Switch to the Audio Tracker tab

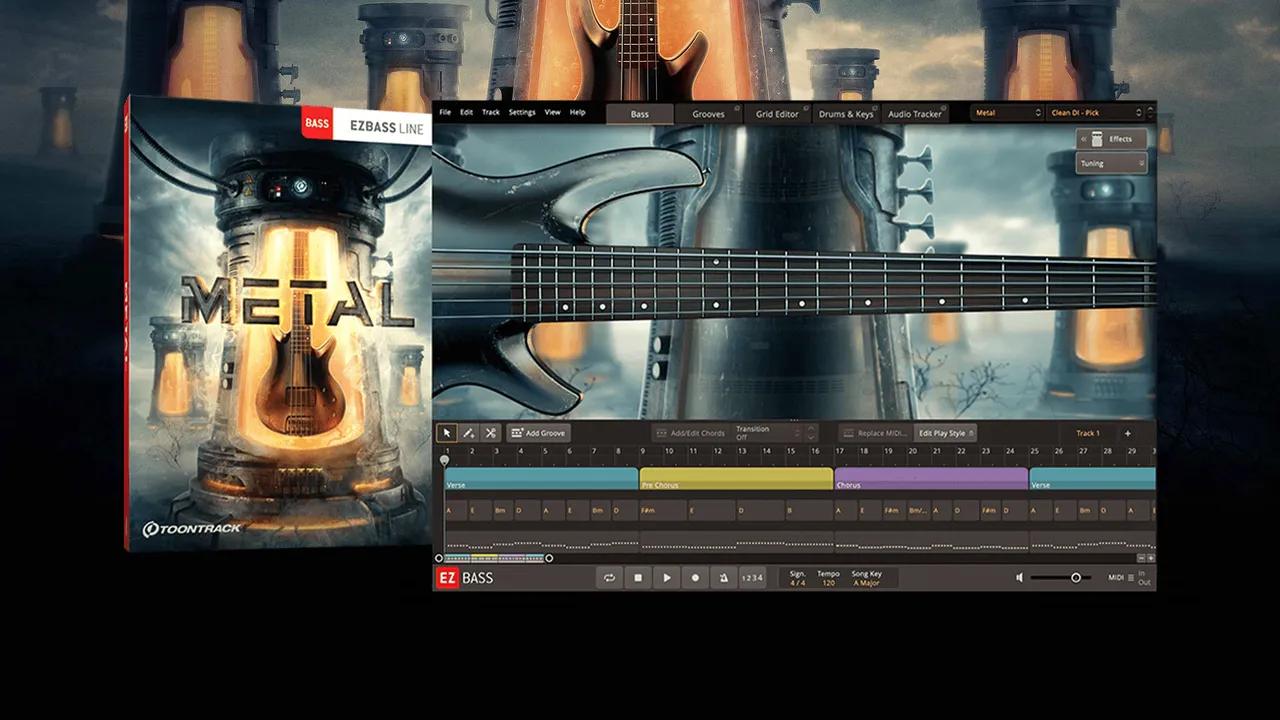click(914, 114)
